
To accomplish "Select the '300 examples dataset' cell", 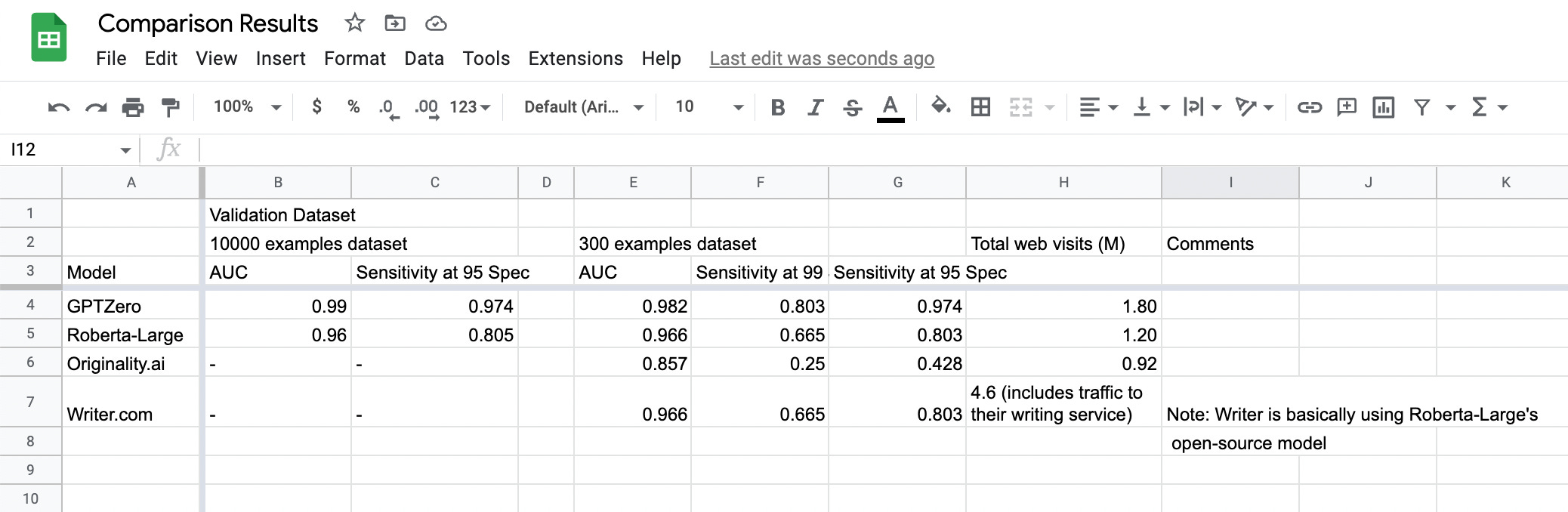I will click(633, 242).
